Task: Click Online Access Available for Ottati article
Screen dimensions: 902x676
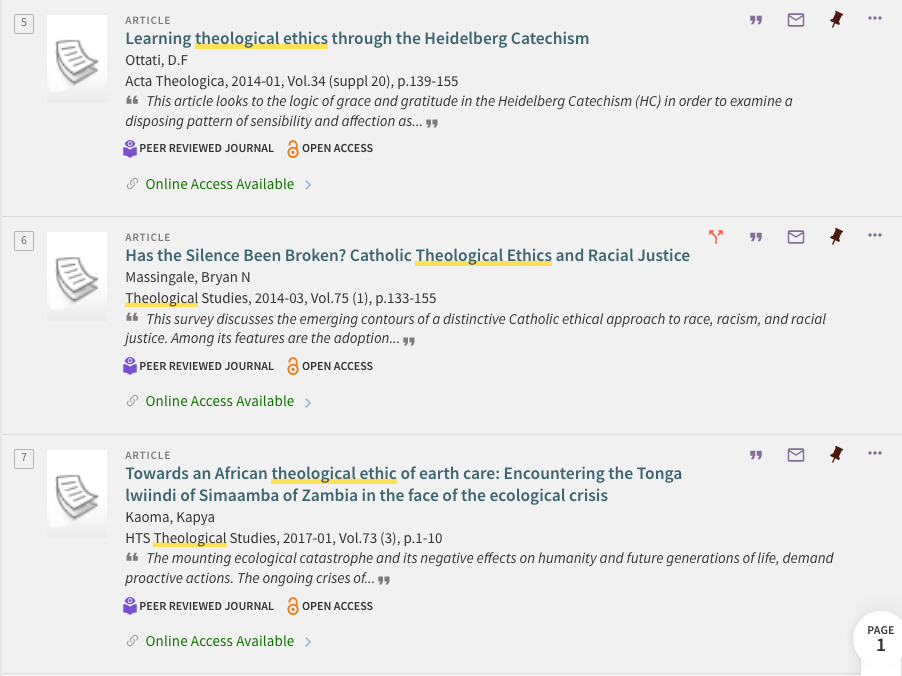Action: [220, 184]
